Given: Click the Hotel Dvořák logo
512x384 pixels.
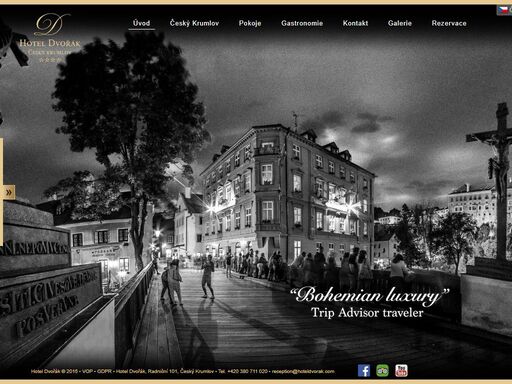Looking at the screenshot, I should 50,37.
